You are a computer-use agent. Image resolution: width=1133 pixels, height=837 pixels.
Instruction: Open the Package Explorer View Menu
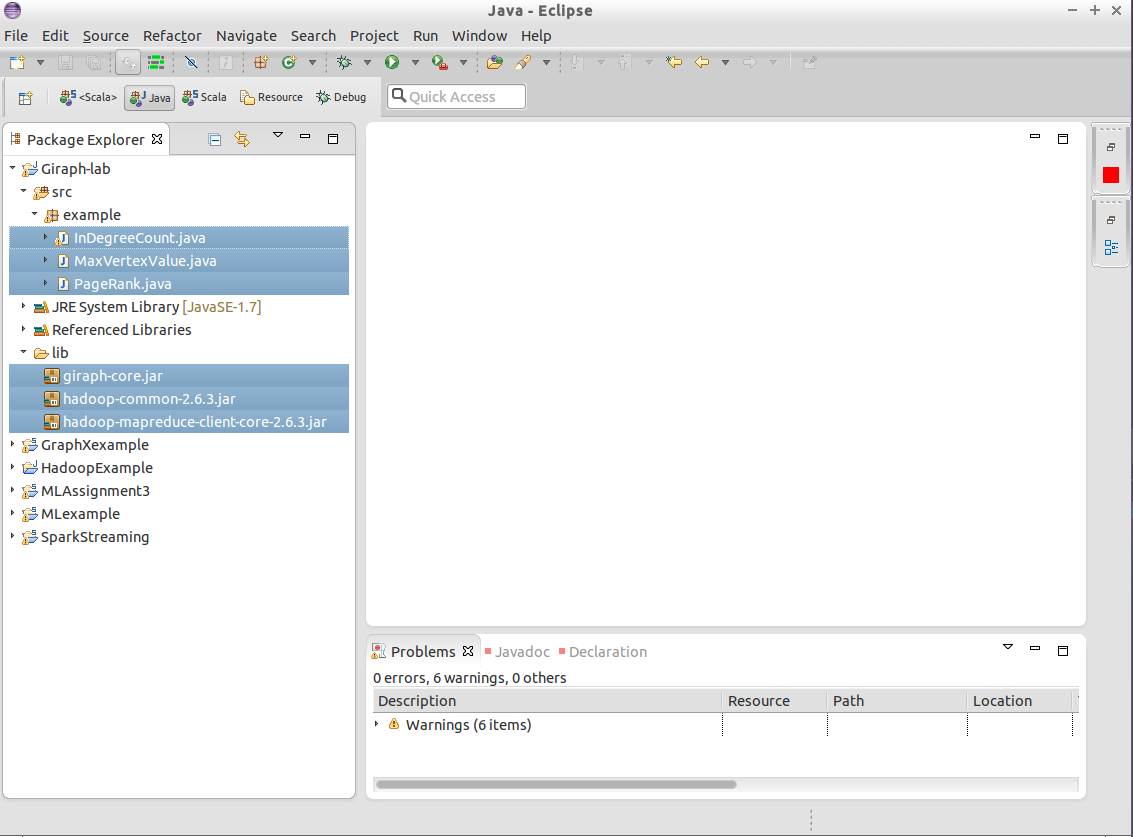(277, 135)
